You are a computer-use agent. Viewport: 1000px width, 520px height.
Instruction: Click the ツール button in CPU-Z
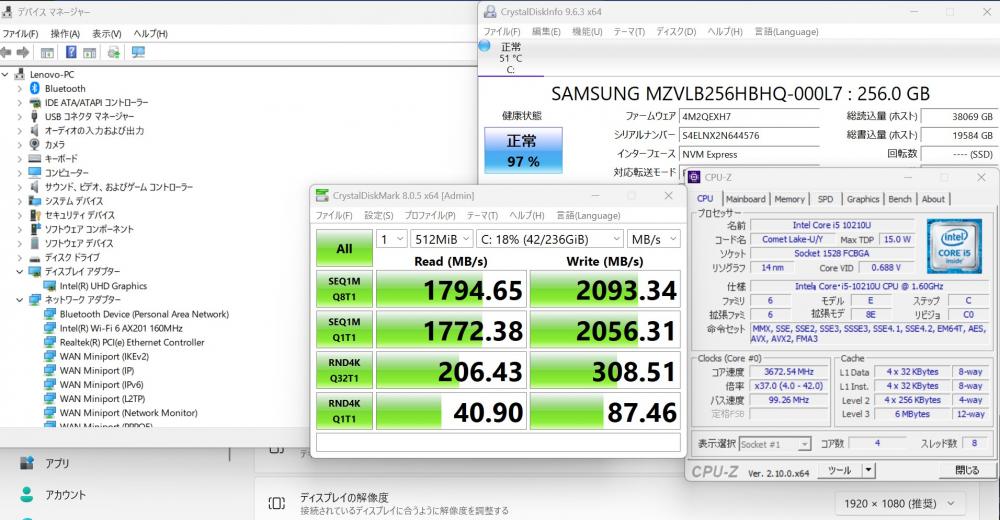839,470
